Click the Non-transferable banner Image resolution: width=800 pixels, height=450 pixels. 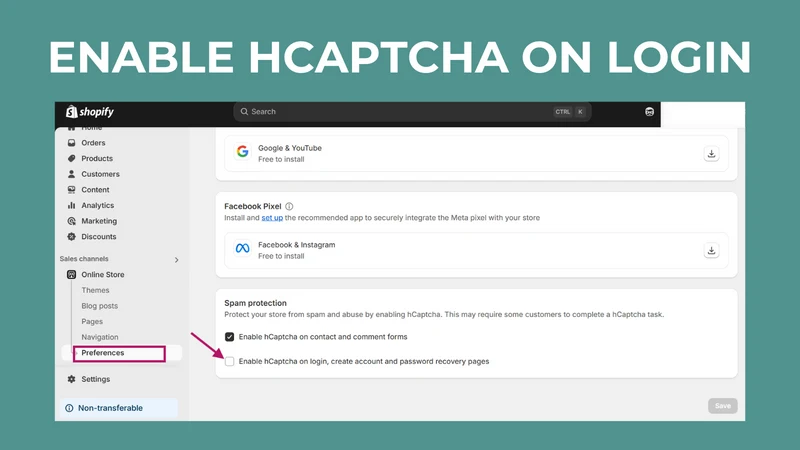(119, 408)
